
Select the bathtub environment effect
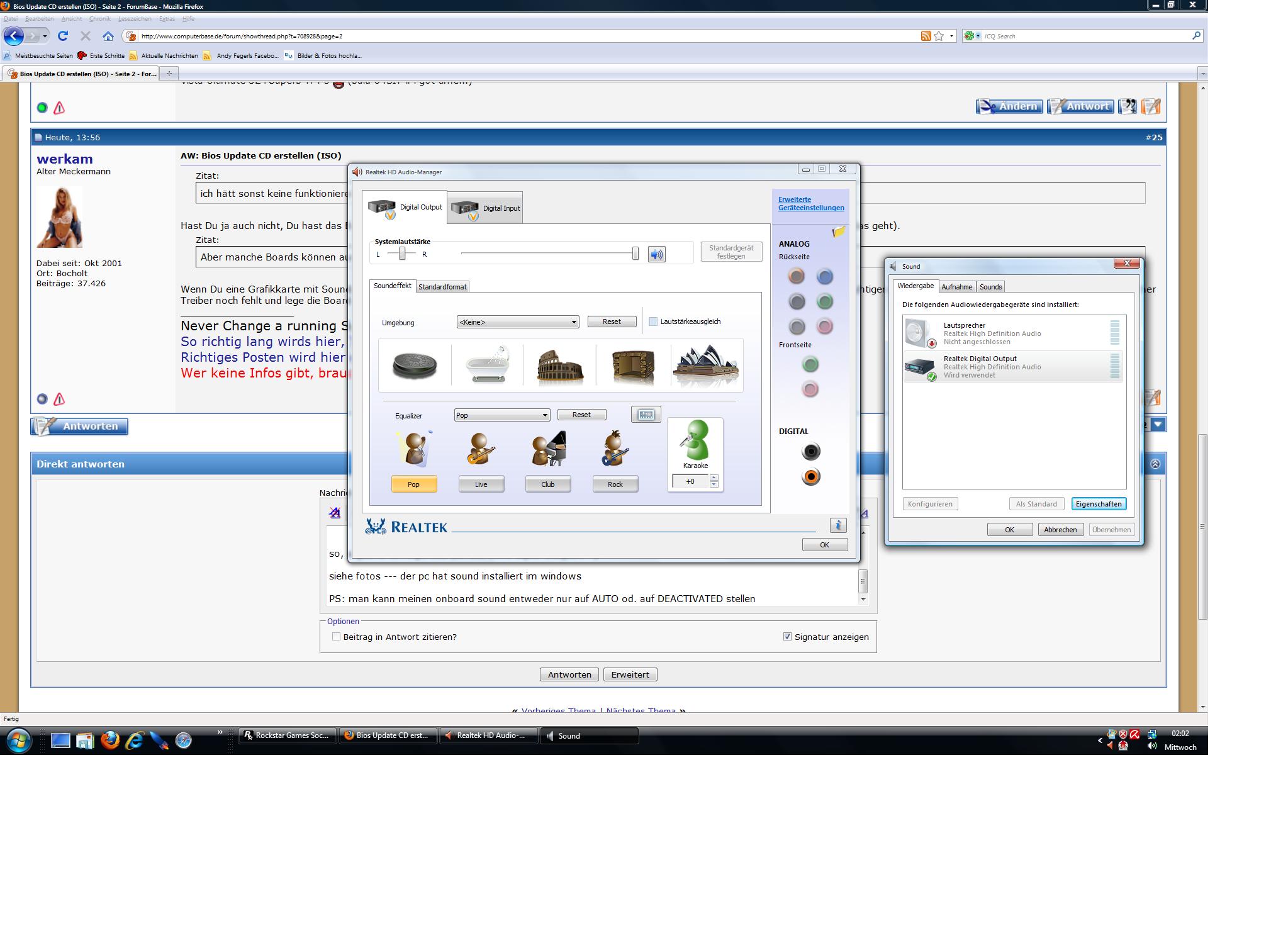[x=487, y=364]
